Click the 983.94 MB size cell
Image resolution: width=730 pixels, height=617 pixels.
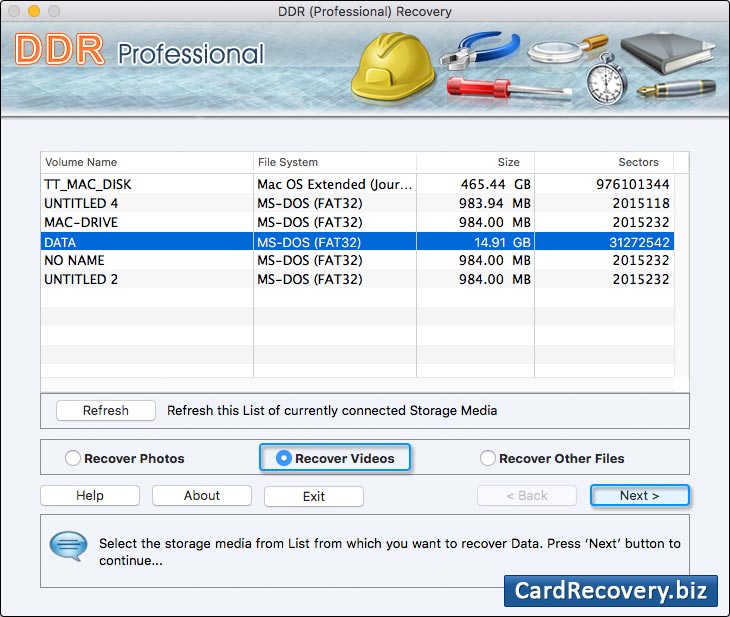475,203
